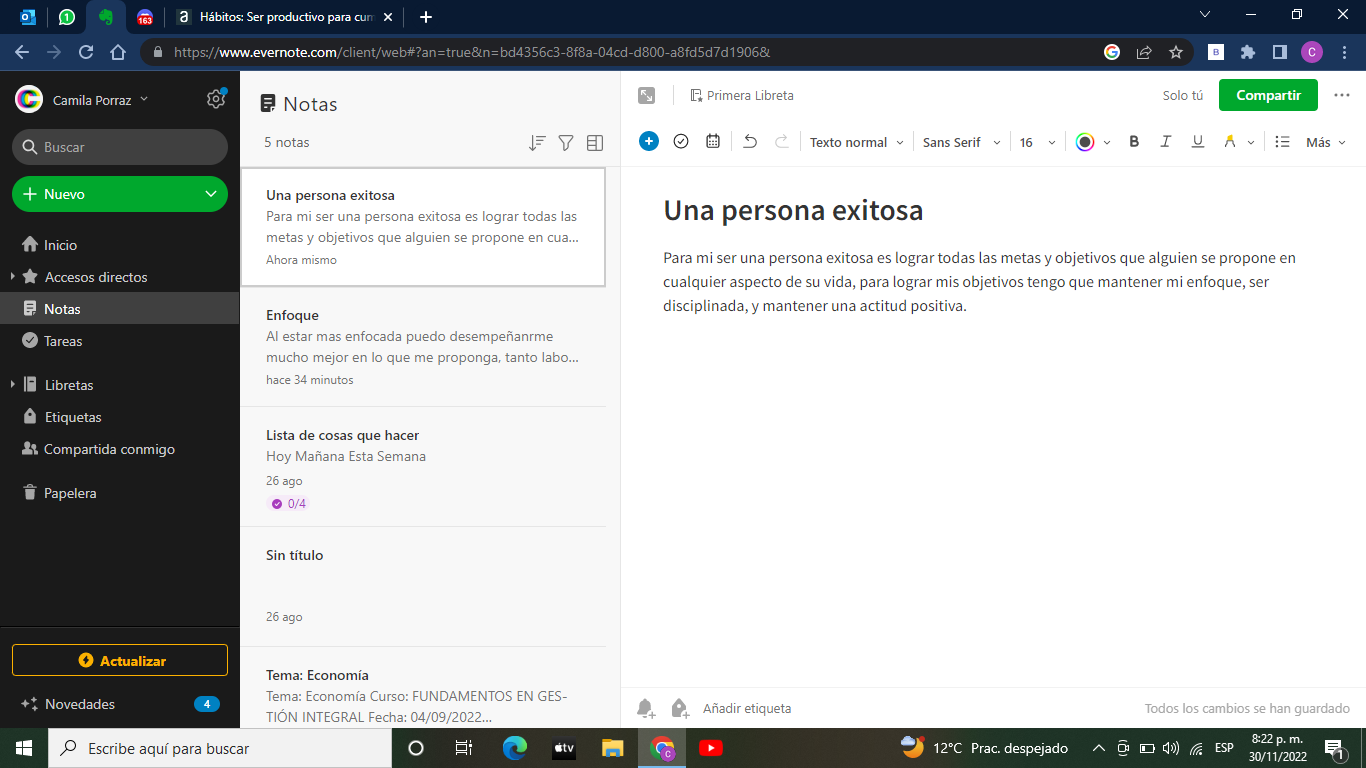Reload the Evernote page
1366x768 pixels.
[x=86, y=52]
